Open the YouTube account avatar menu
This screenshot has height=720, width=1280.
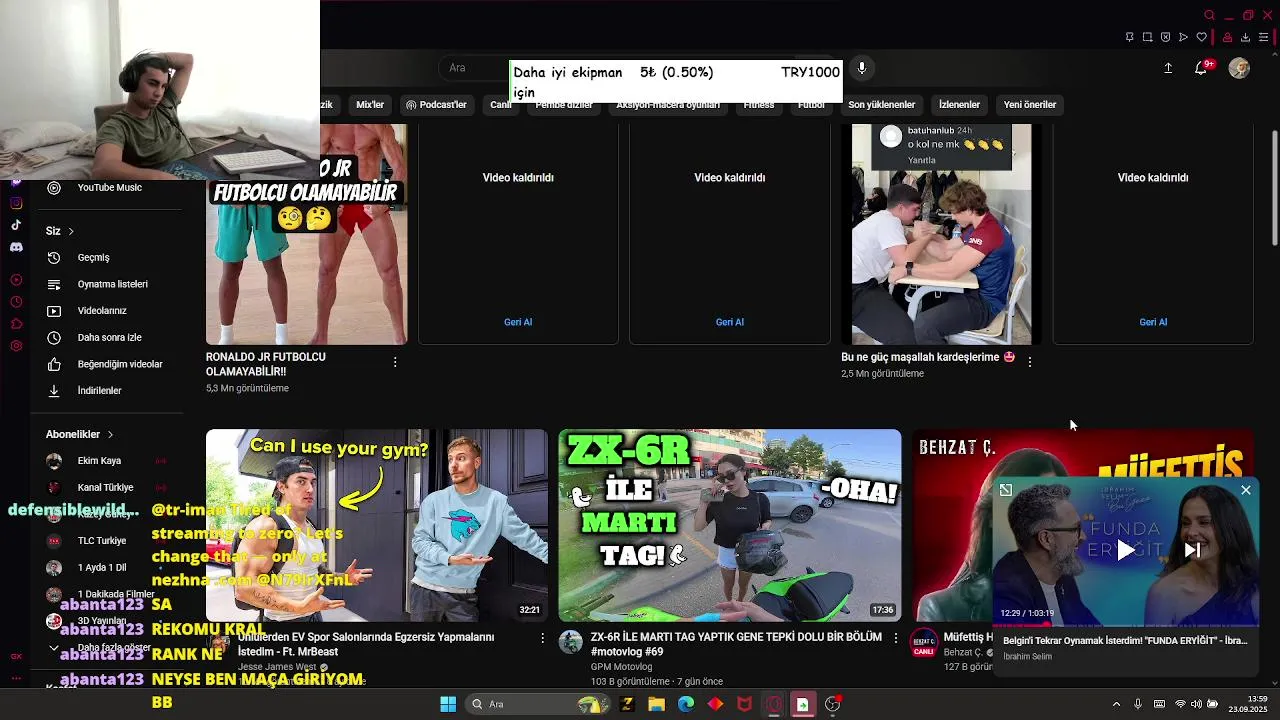[x=1239, y=68]
